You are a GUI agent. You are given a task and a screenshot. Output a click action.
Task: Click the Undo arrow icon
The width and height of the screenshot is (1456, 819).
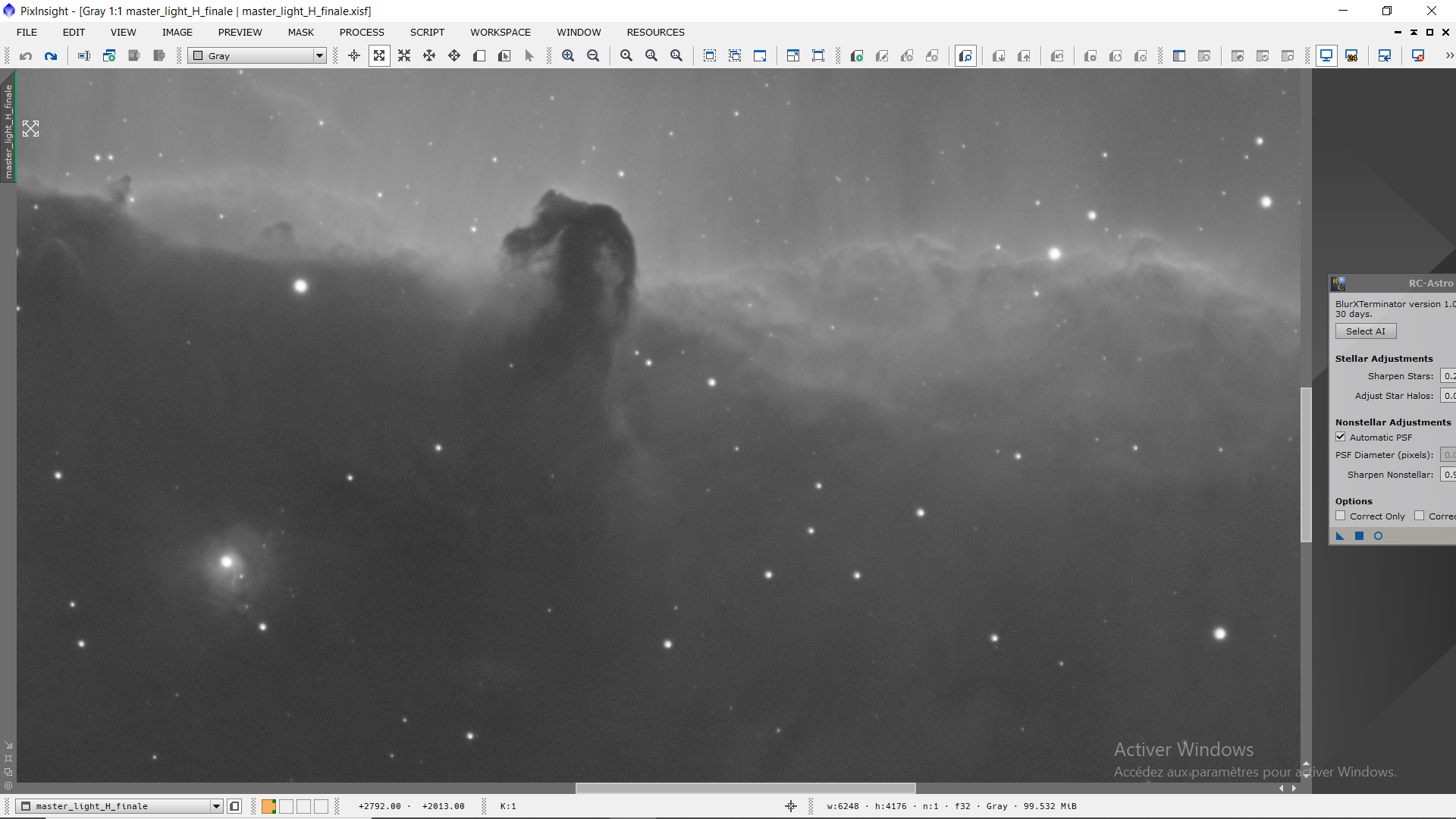(x=26, y=55)
